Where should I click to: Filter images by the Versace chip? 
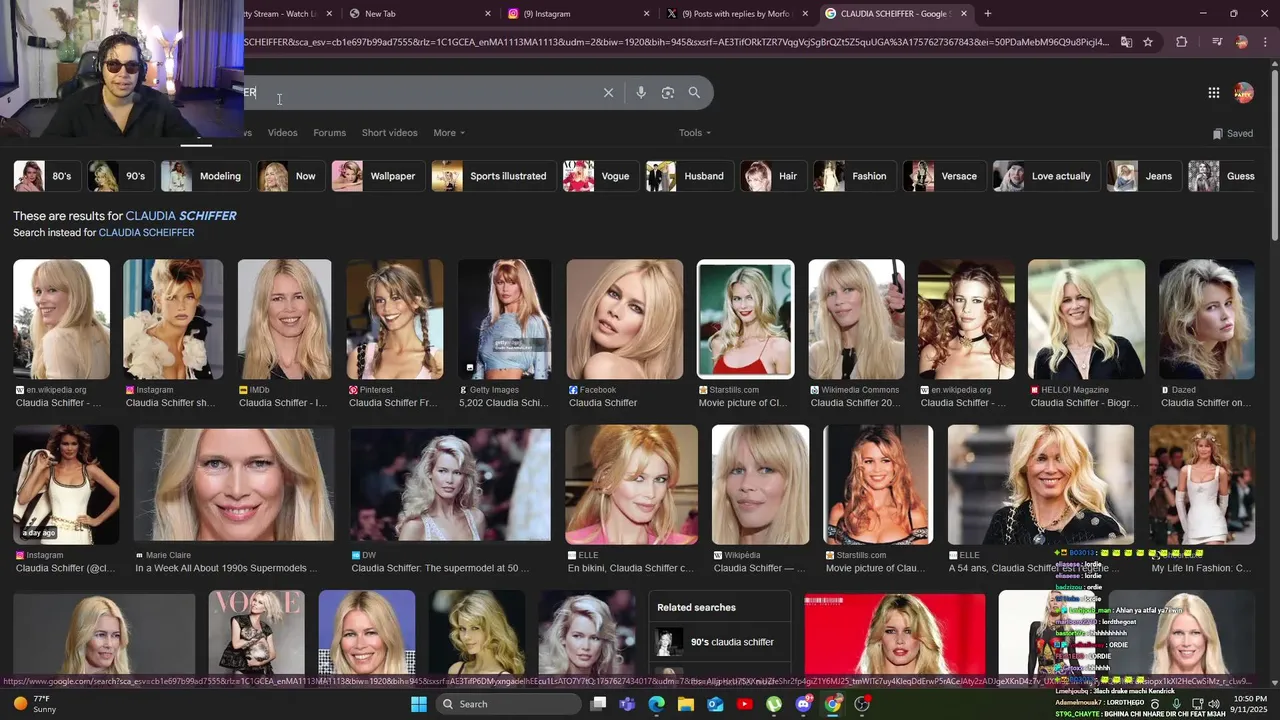(x=944, y=176)
